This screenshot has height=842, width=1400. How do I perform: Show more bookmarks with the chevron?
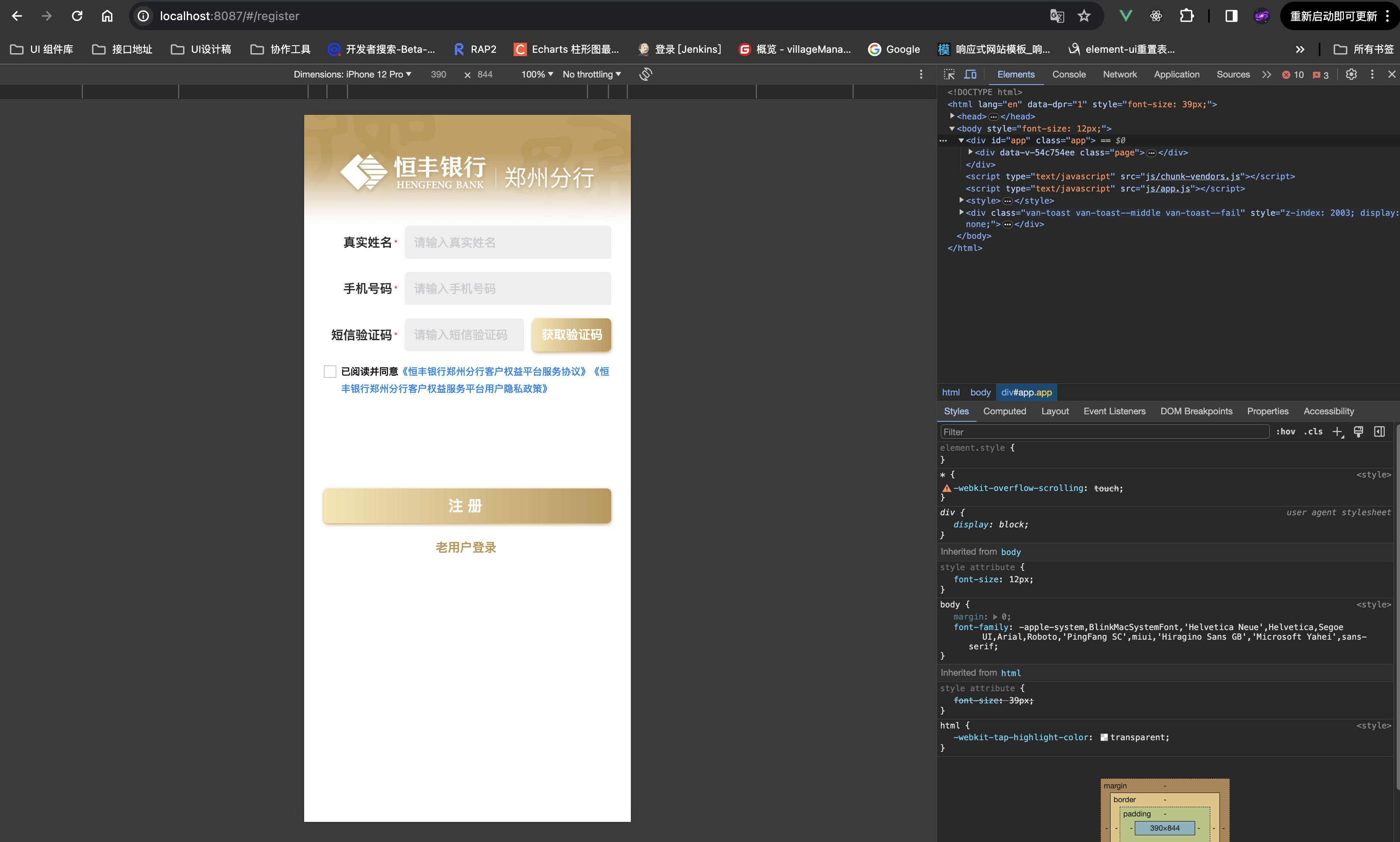[1299, 49]
